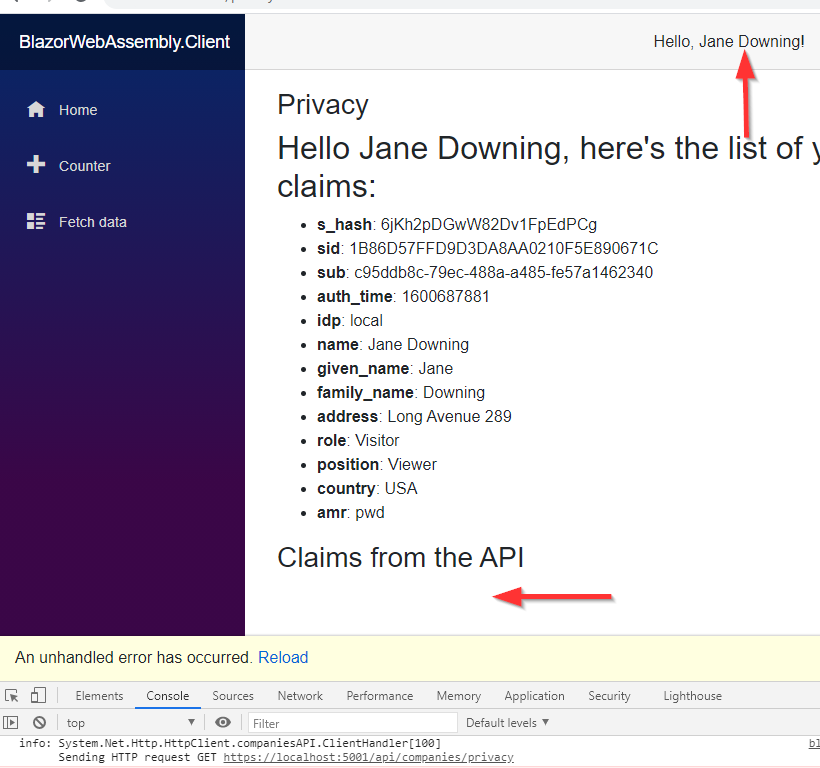Screen dimensions: 820x768
Task: Activate the inspect element picker icon
Action: (12, 696)
